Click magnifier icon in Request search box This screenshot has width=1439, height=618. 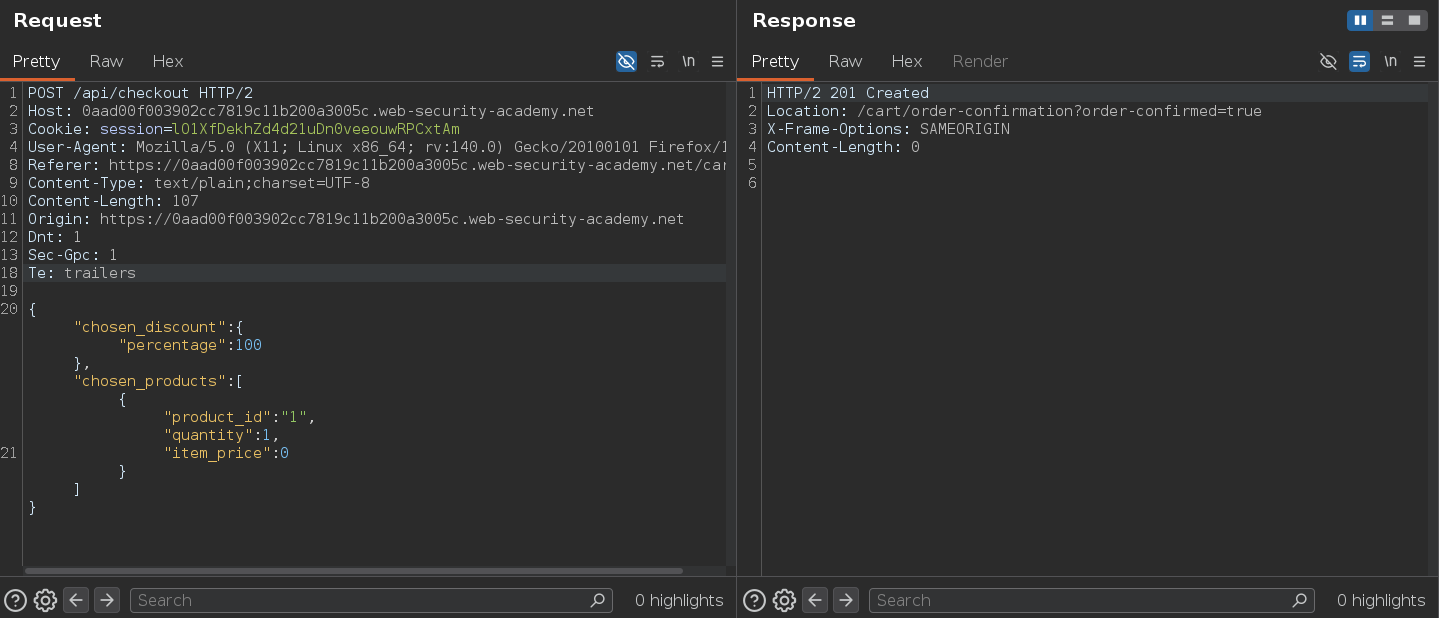tap(598, 600)
